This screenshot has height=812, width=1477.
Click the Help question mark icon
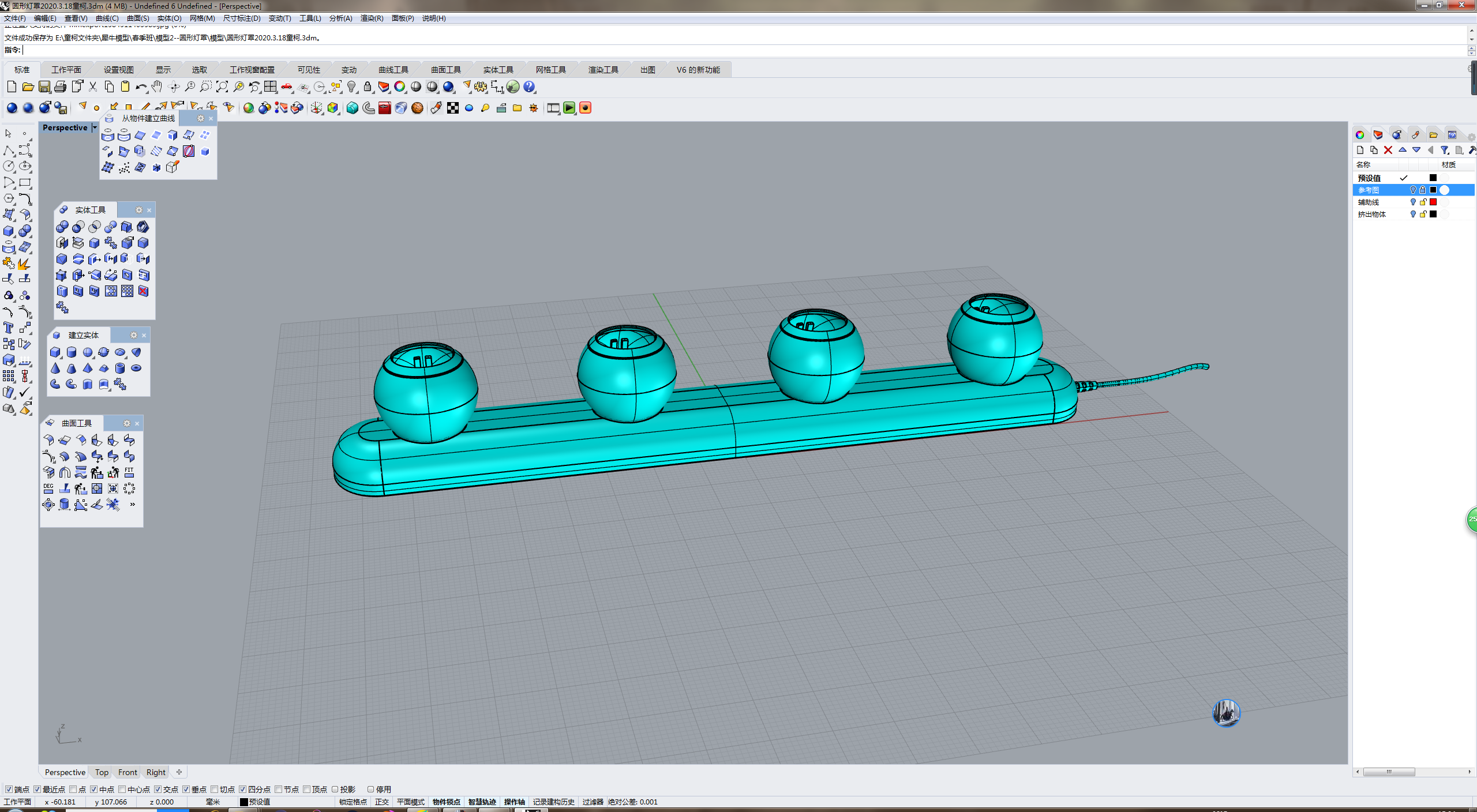[529, 87]
